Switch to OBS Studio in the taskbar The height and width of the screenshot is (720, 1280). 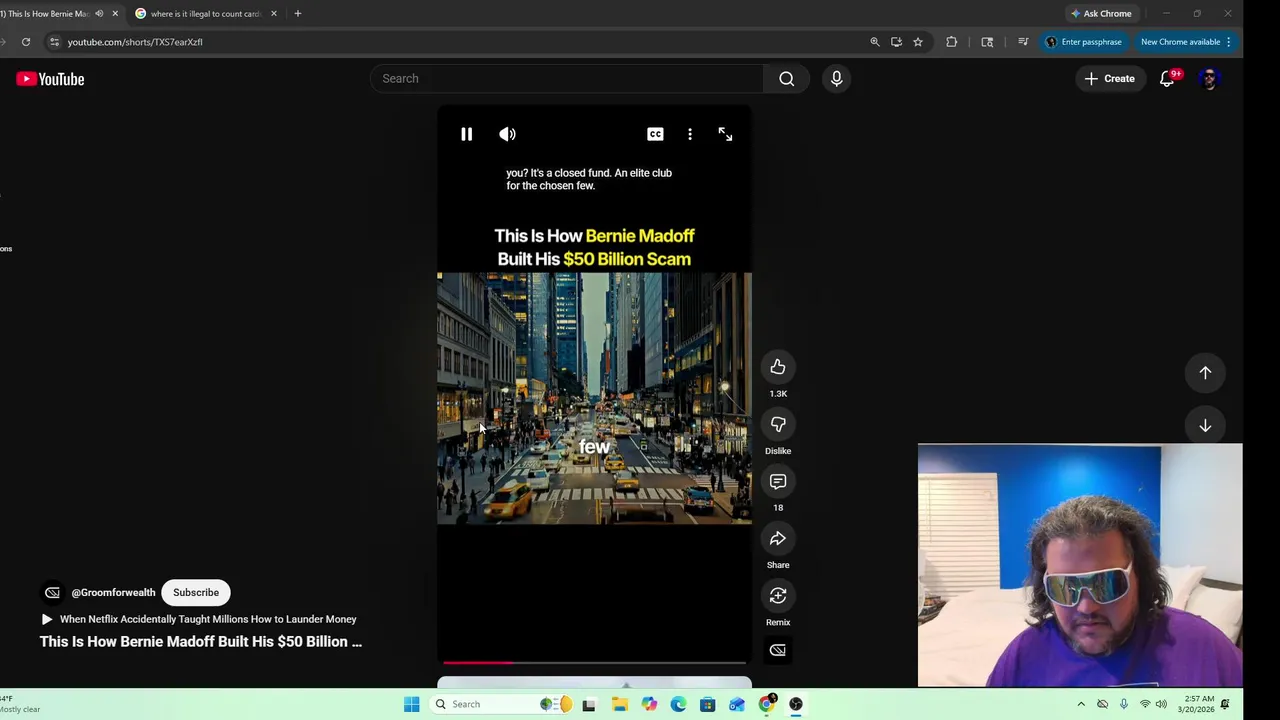click(795, 704)
